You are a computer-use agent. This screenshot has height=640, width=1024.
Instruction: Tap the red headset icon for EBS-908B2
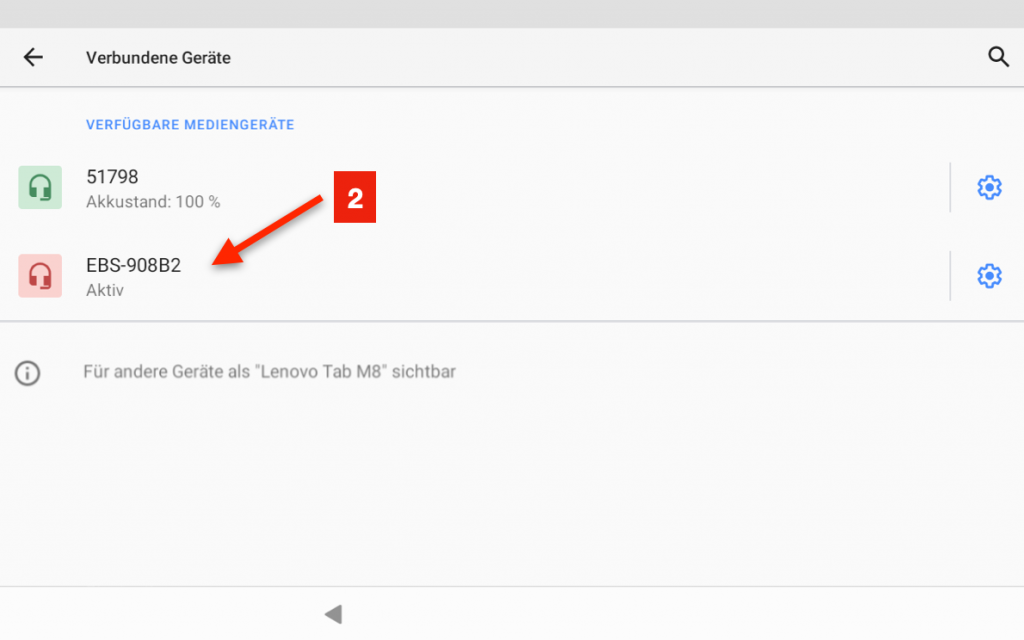[x=40, y=276]
